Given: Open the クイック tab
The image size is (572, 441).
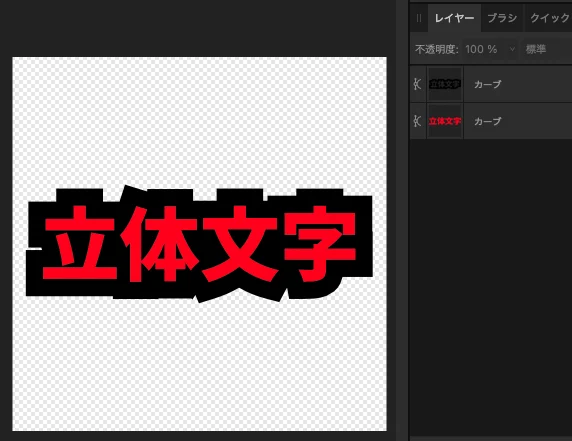Looking at the screenshot, I should point(549,18).
